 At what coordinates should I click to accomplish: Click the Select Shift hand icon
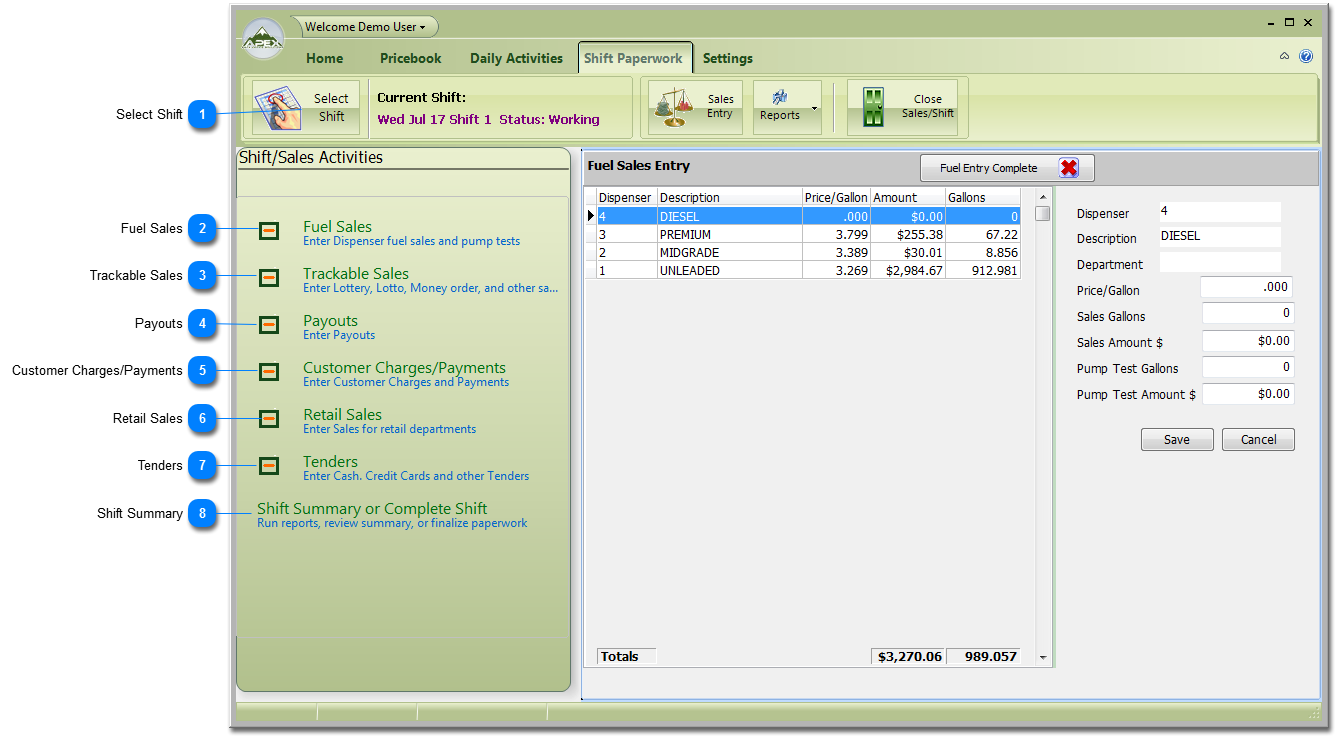278,108
